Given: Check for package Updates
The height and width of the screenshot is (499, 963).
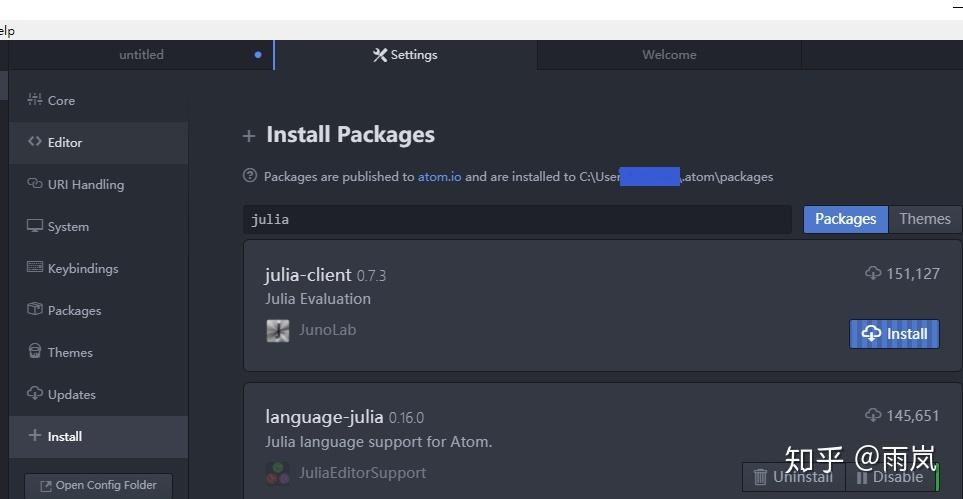Looking at the screenshot, I should [x=71, y=394].
